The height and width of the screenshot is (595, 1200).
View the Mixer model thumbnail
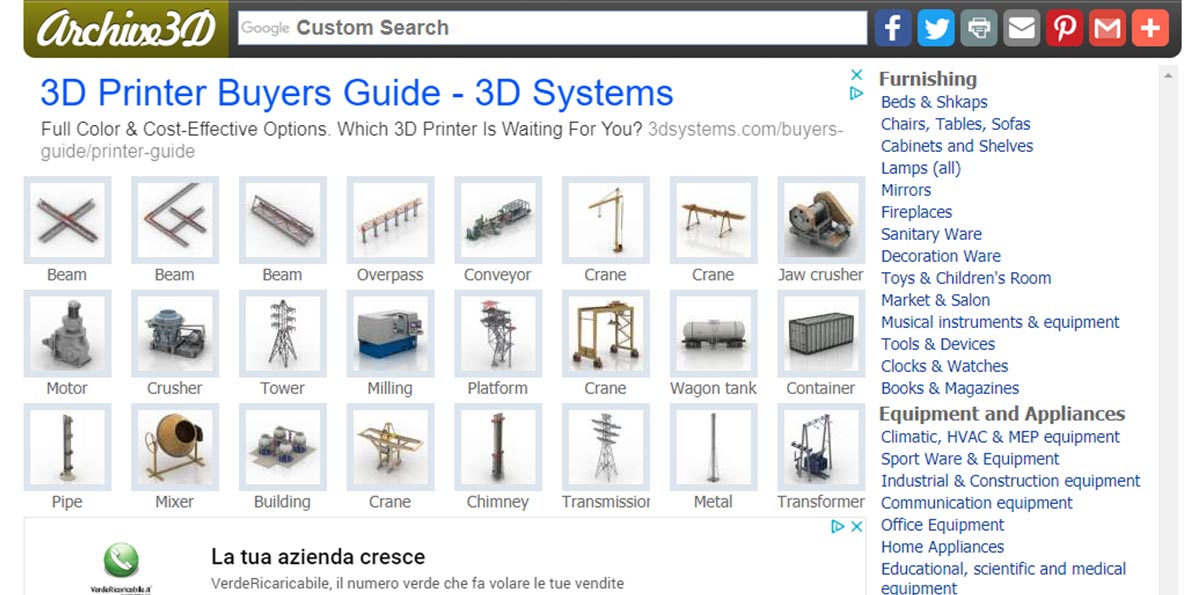pos(175,447)
